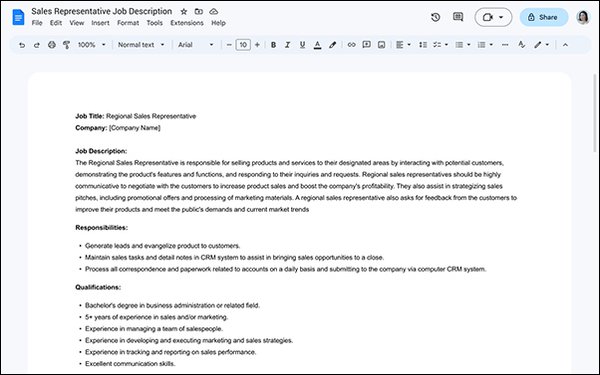Open the File menu
The image size is (600, 375).
click(37, 23)
